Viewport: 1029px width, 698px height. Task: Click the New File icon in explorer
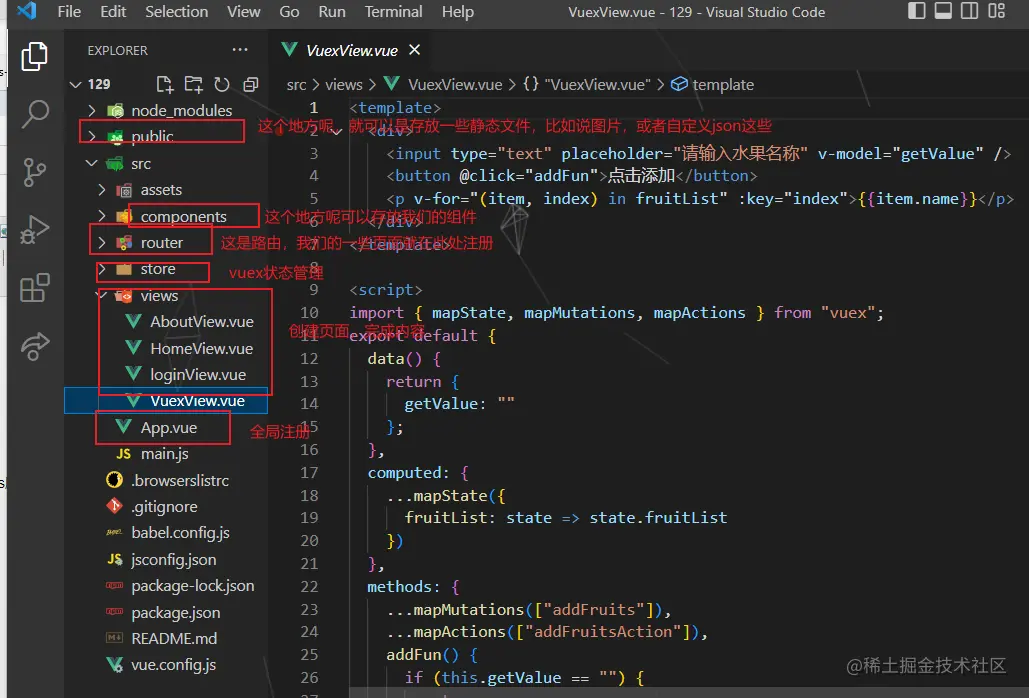(x=165, y=84)
